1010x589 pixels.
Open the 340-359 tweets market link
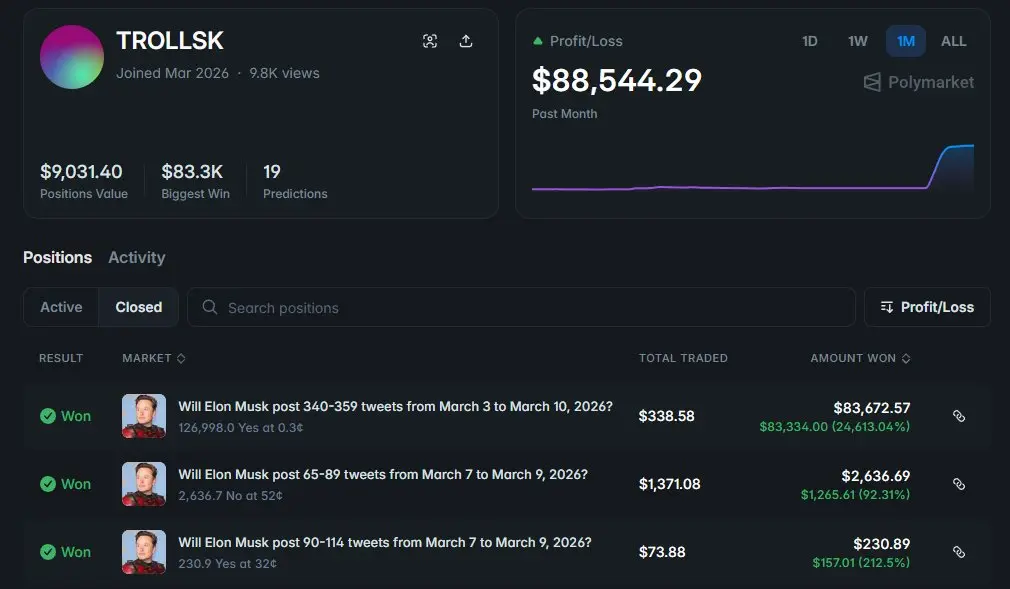[x=395, y=407]
